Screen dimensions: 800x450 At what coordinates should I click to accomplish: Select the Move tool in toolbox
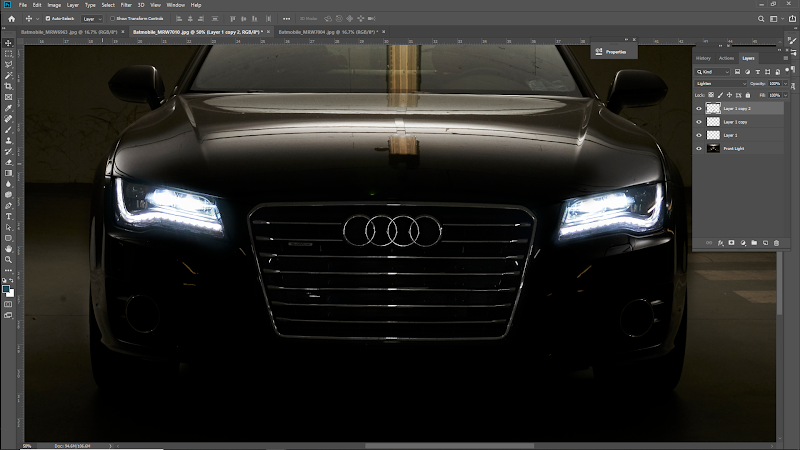[8, 43]
